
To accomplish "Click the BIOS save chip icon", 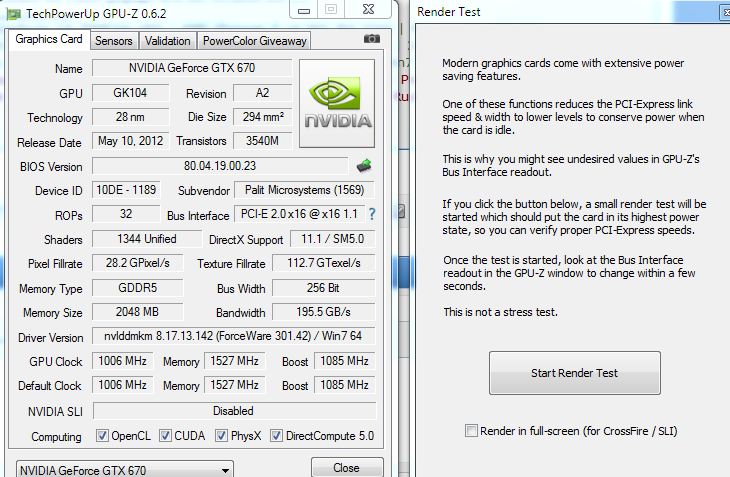I will coord(364,166).
